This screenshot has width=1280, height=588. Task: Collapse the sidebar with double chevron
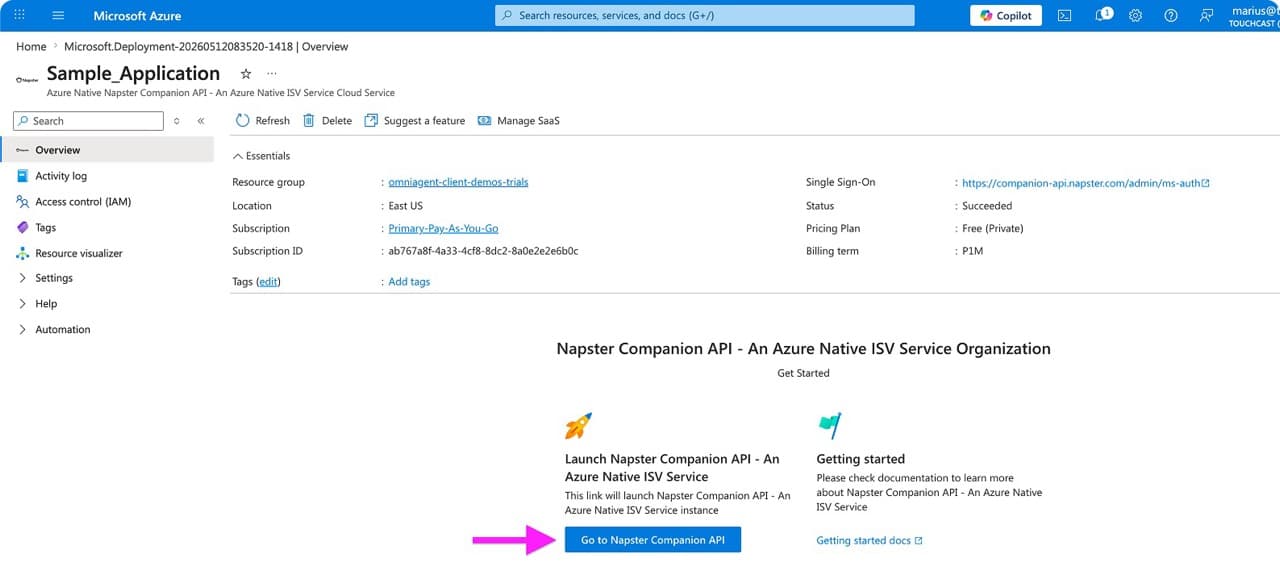[201, 121]
